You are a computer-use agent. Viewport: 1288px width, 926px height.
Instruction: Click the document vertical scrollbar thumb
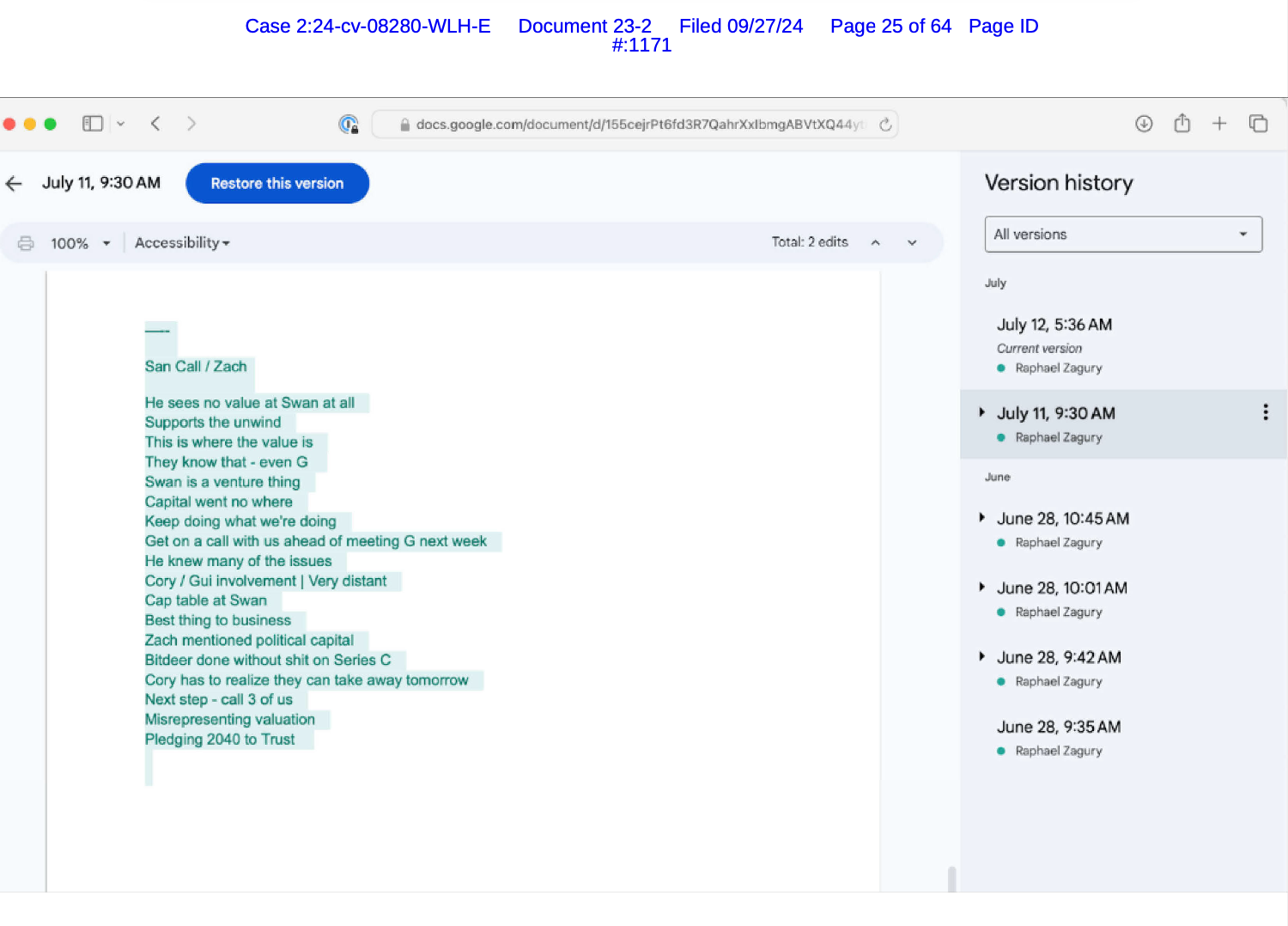pyautogui.click(x=951, y=880)
